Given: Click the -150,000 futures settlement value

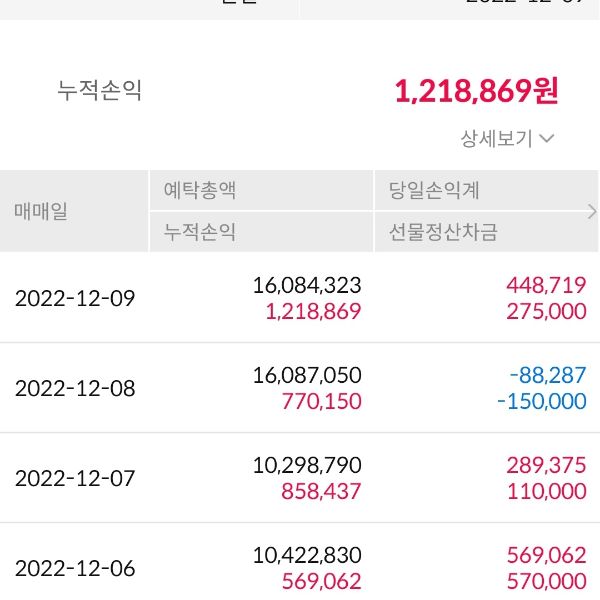Looking at the screenshot, I should tap(540, 401).
